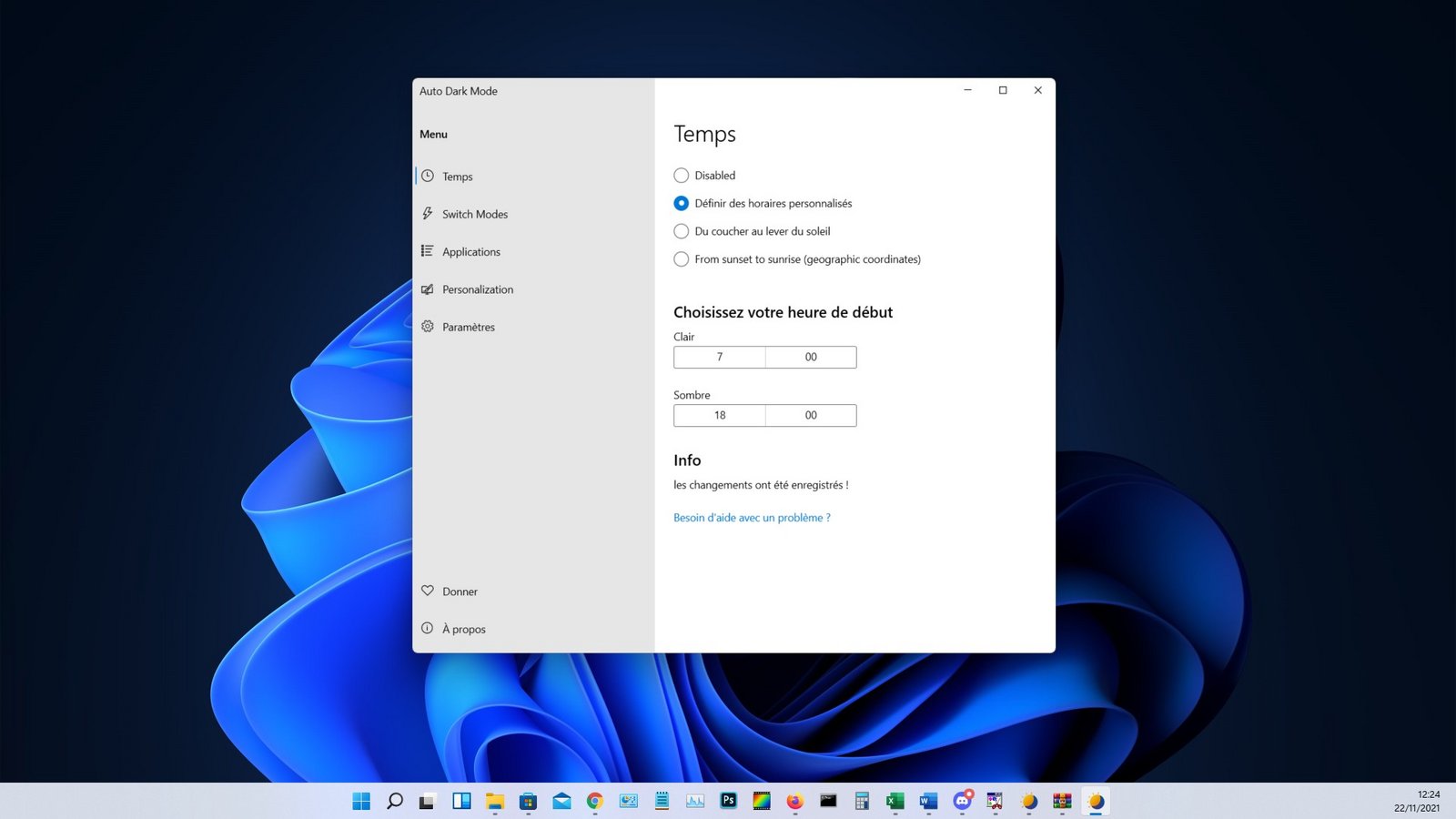Click the Personalization icon in the sidebar

[427, 289]
